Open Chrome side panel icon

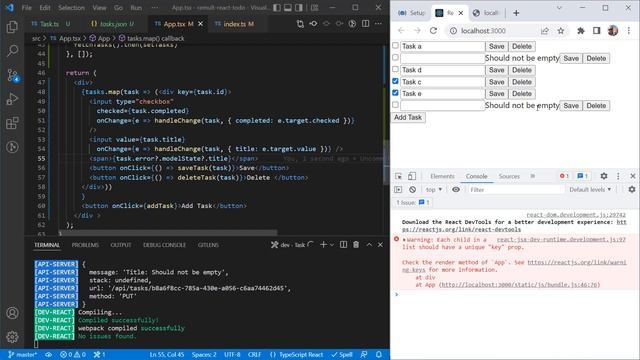(596, 31)
